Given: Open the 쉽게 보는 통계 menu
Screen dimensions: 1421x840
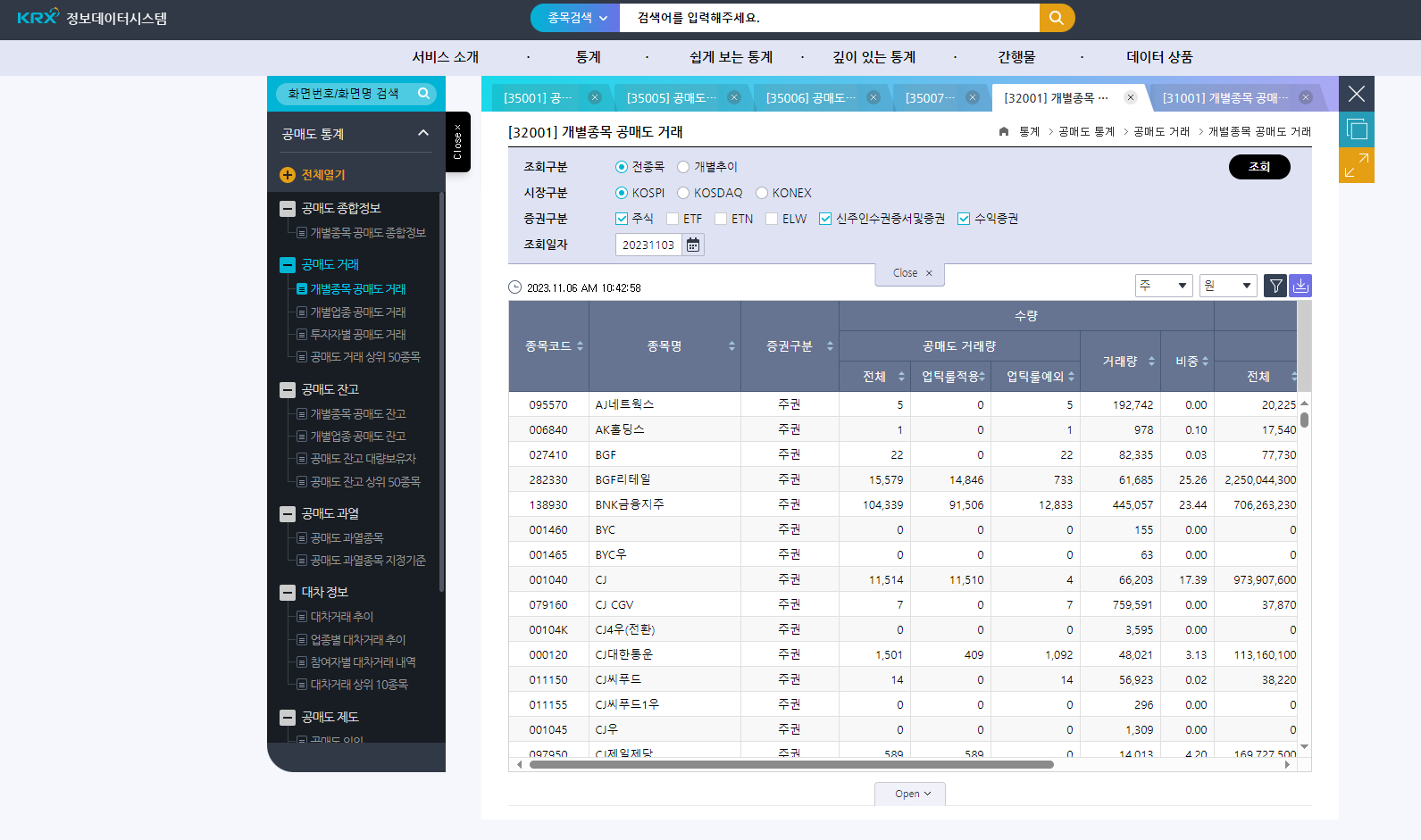Looking at the screenshot, I should point(731,57).
